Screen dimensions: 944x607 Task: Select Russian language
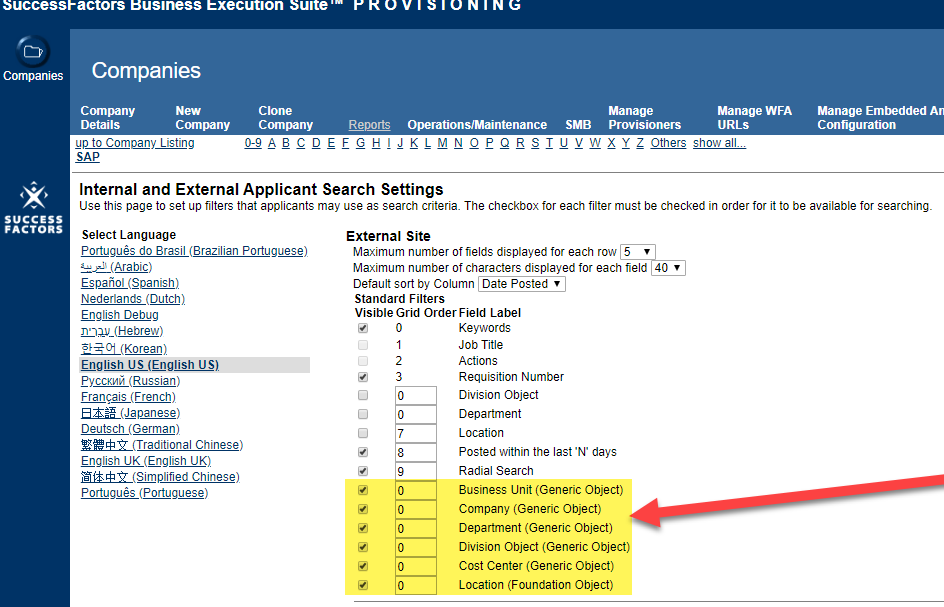tap(131, 381)
